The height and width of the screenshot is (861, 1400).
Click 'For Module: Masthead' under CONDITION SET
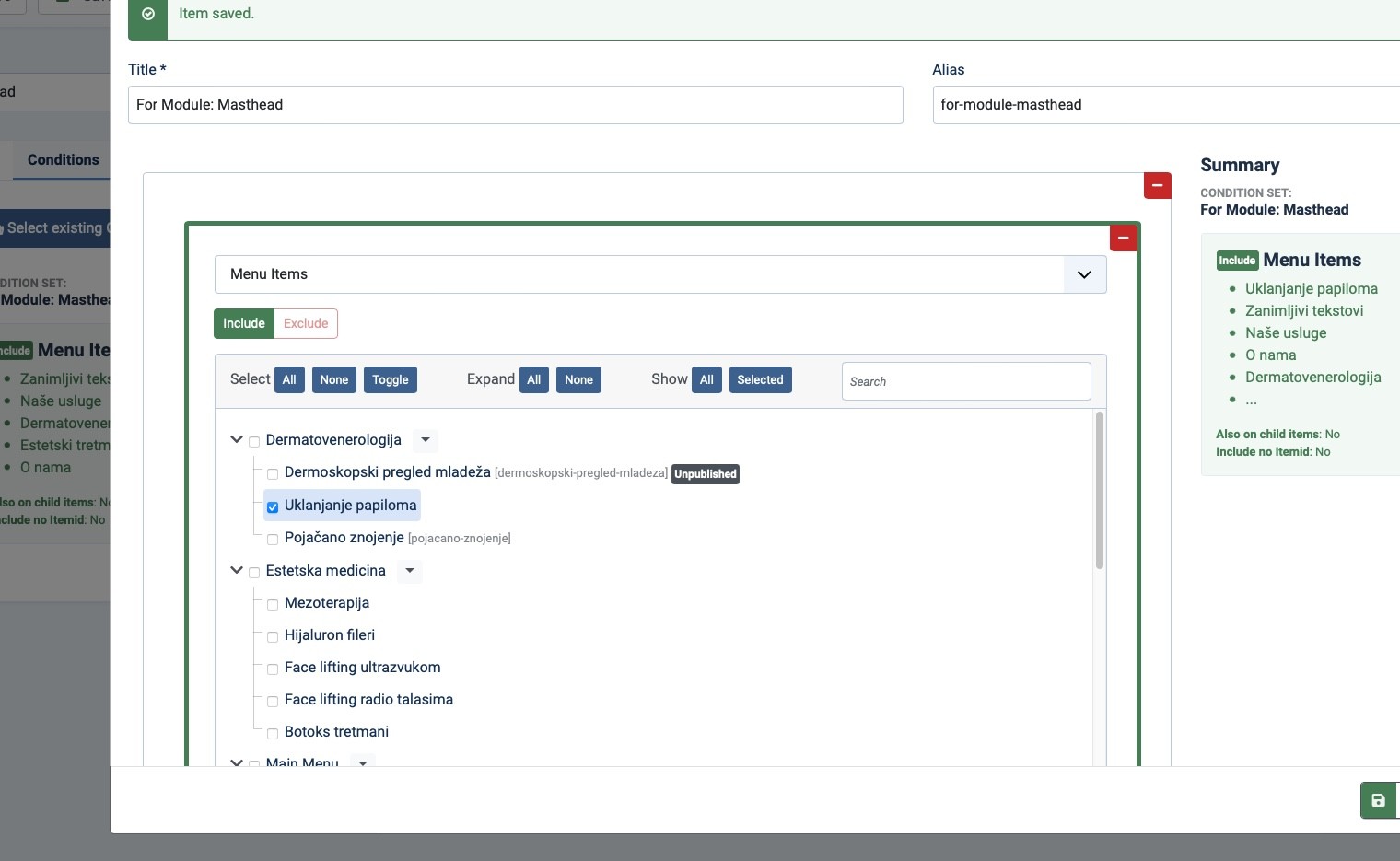pyautogui.click(x=1275, y=210)
